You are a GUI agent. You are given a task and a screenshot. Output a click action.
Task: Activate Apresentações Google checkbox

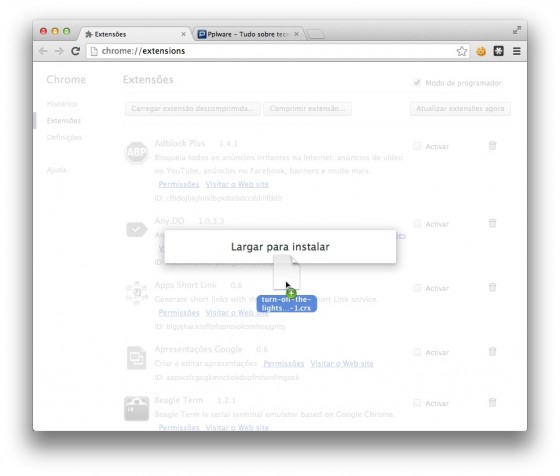pos(416,352)
